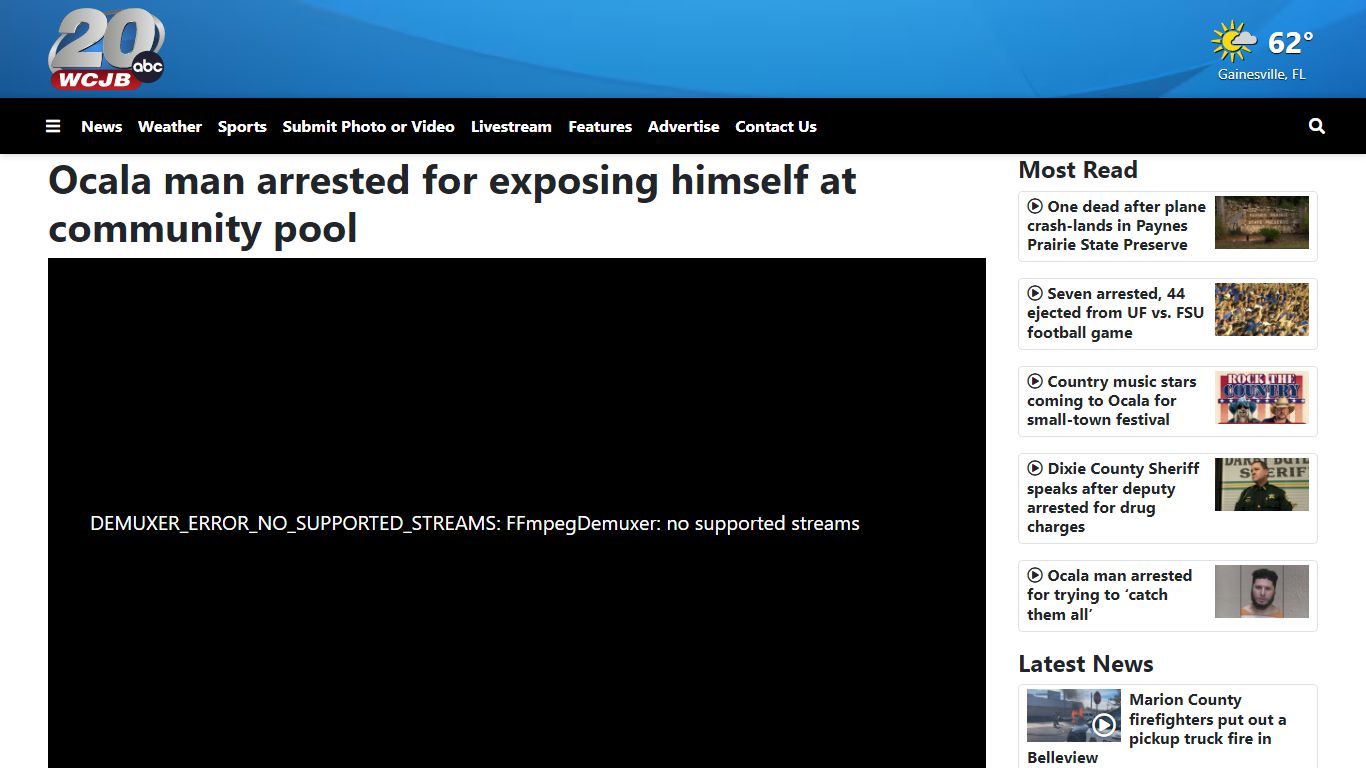
Task: Open 'Country music stars coming to Ocala' article
Action: [x=1112, y=401]
